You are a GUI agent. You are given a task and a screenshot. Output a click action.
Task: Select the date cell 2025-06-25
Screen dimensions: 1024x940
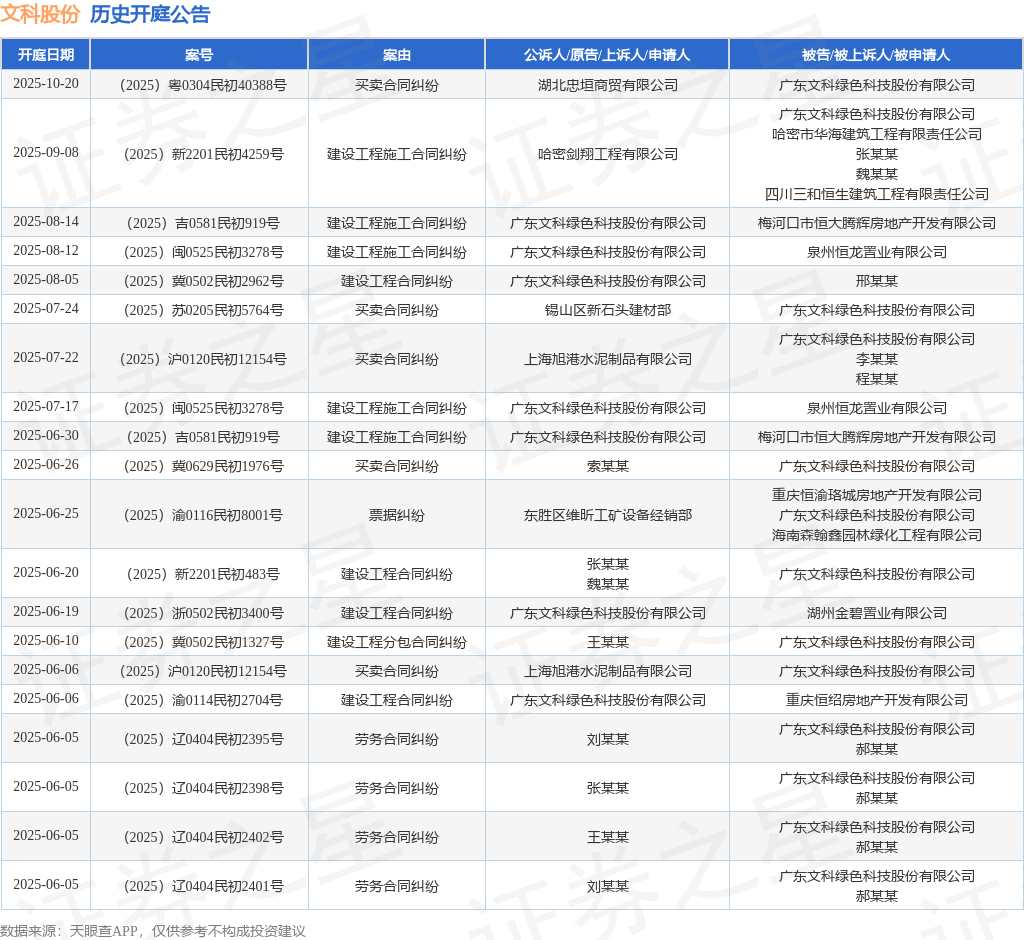46,513
